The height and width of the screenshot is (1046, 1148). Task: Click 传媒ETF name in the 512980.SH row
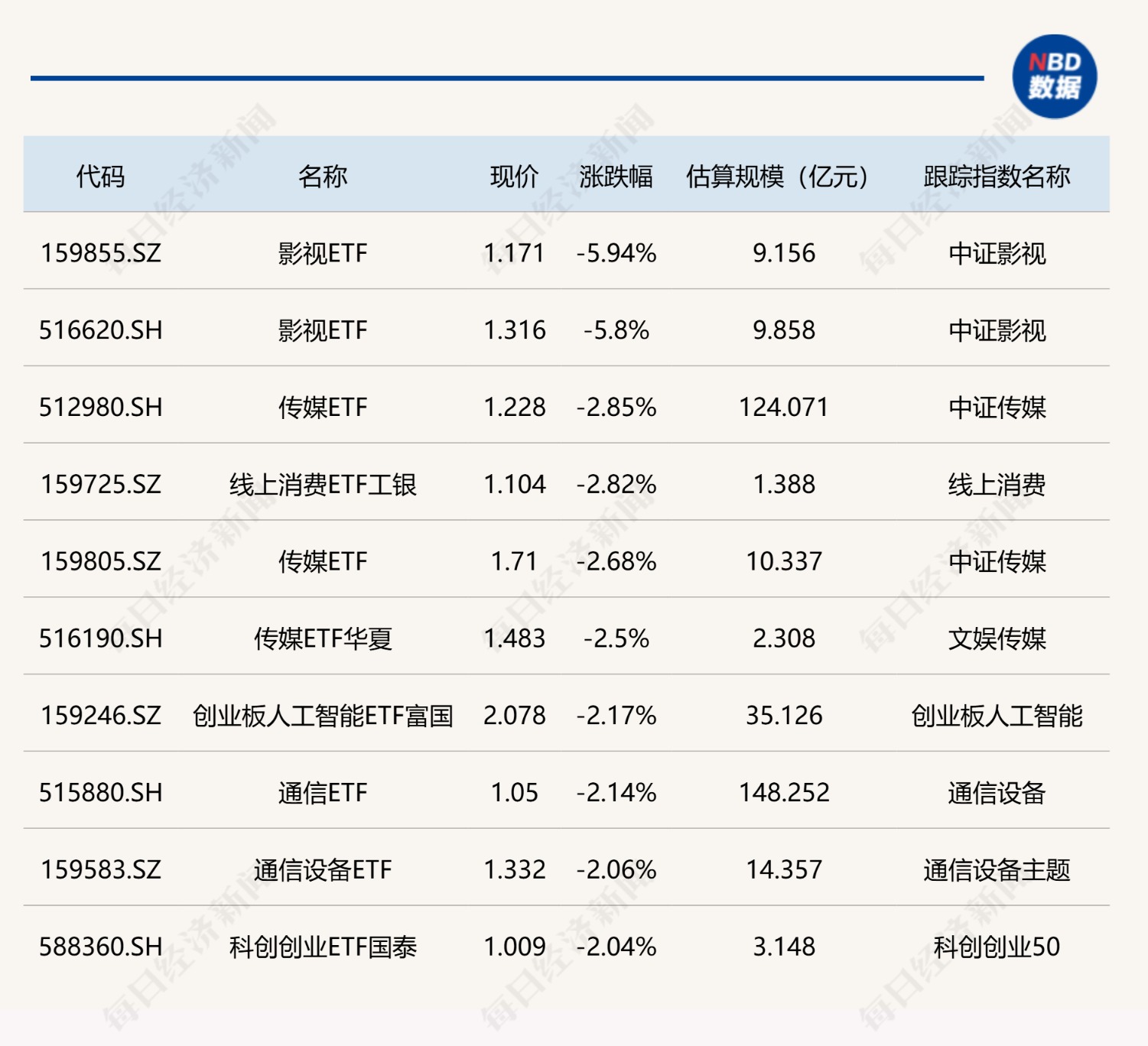click(323, 408)
